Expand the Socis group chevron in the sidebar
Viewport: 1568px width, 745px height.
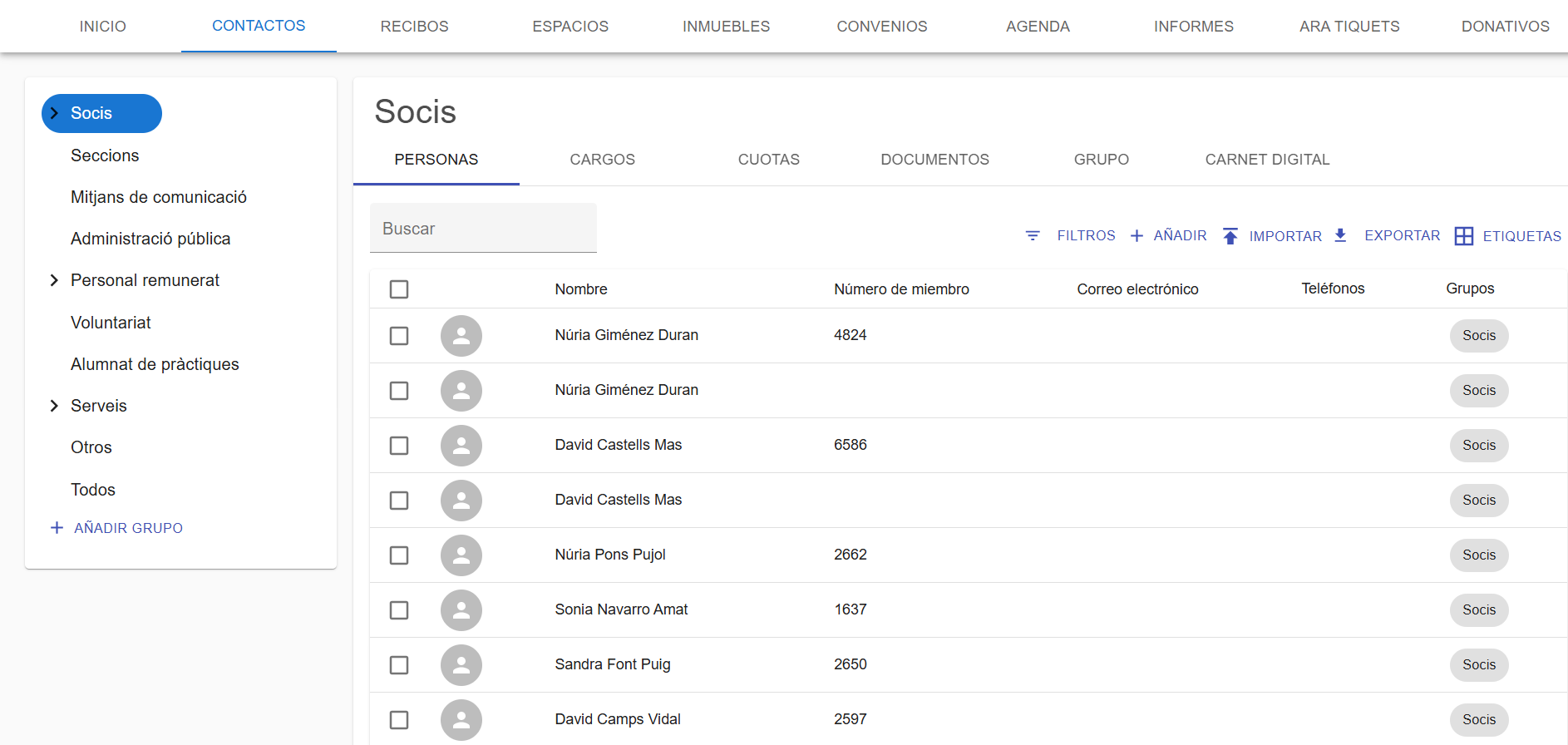coord(54,113)
